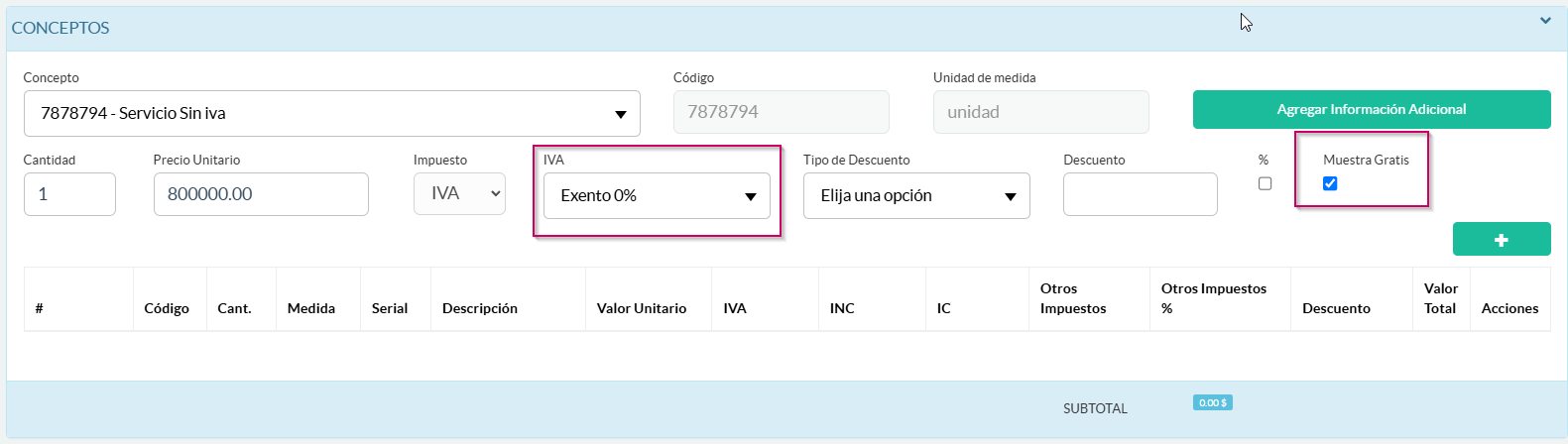Click the Acciones column header
This screenshot has width=1568, height=444.
[1509, 308]
